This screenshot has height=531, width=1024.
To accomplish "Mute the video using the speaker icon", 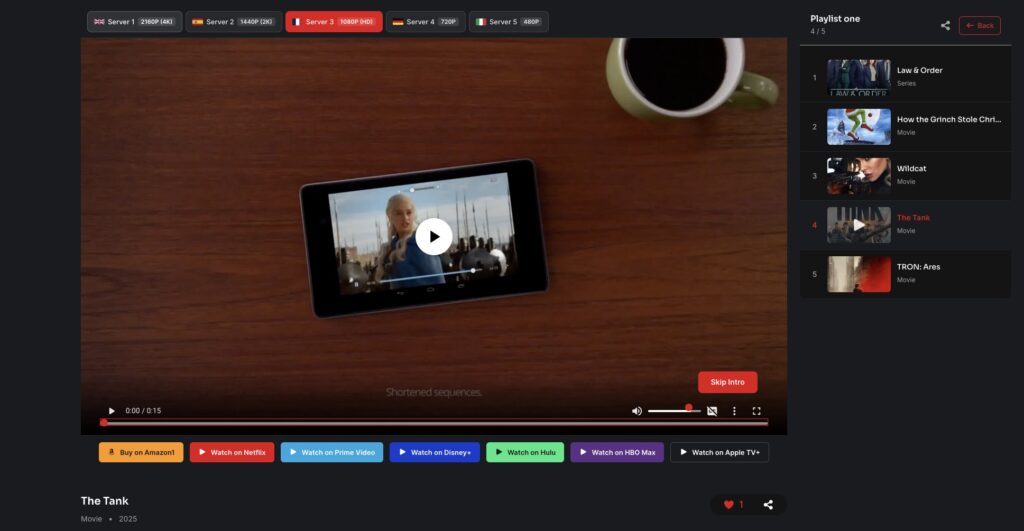I will tap(637, 411).
